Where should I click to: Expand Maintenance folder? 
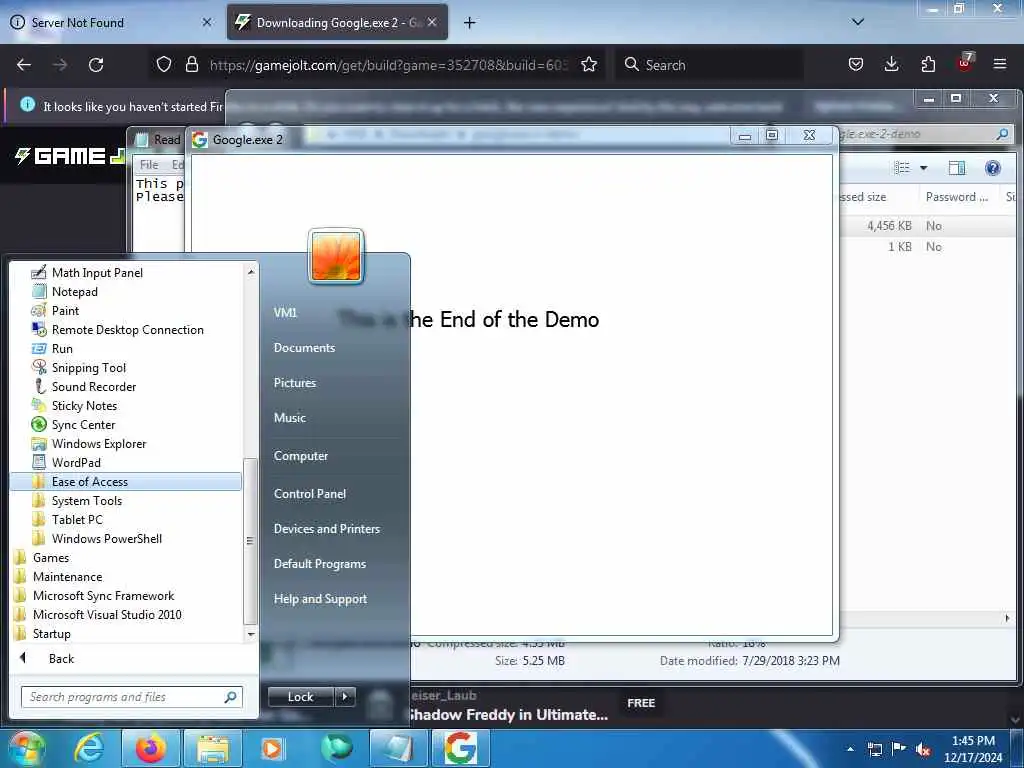pos(67,576)
